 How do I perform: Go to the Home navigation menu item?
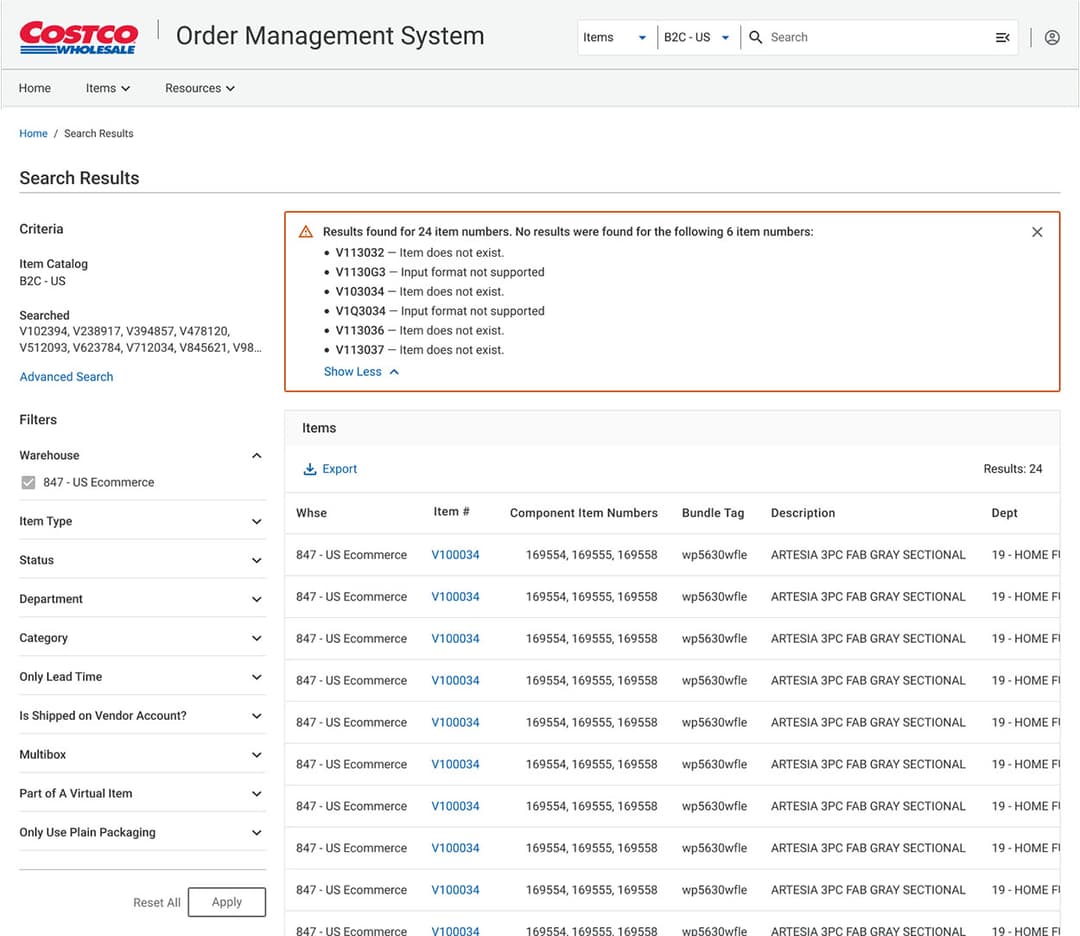point(35,88)
